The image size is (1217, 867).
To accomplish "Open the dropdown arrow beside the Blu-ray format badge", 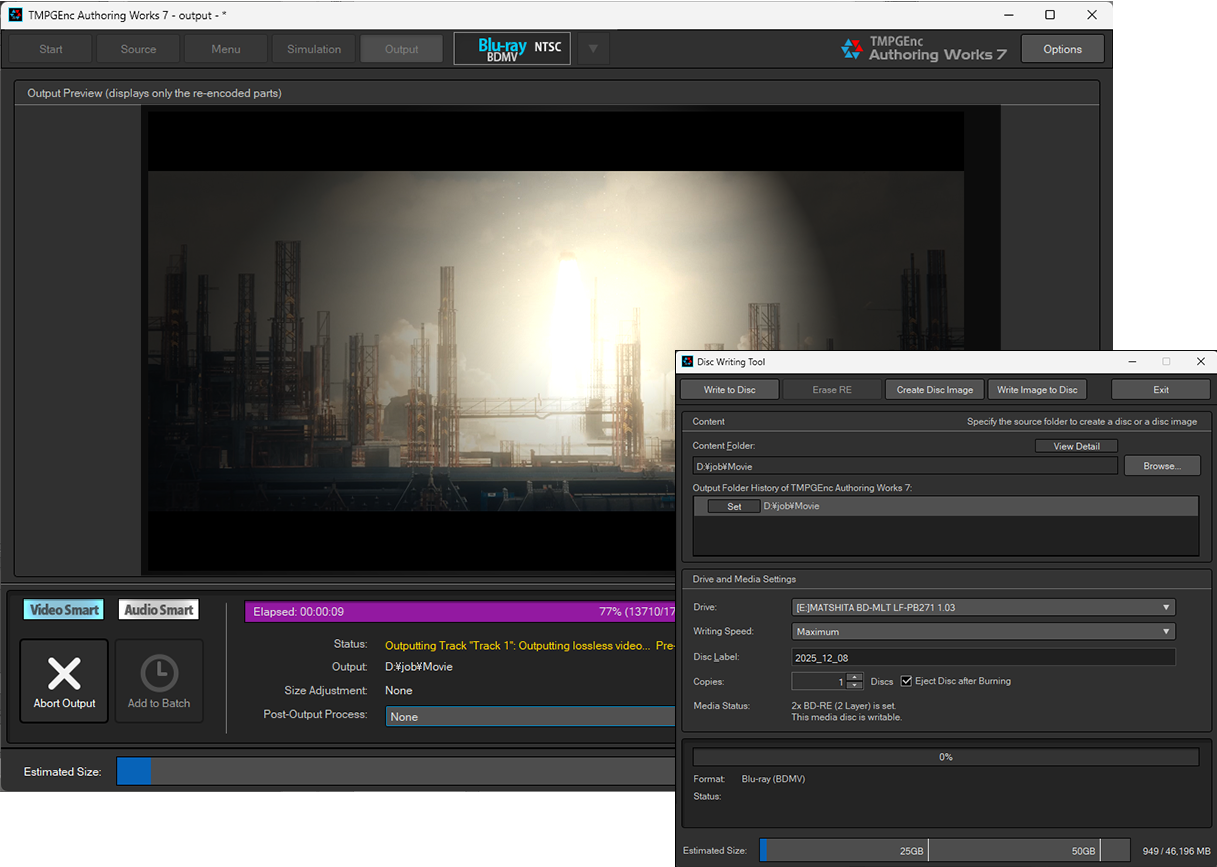I will pos(593,49).
